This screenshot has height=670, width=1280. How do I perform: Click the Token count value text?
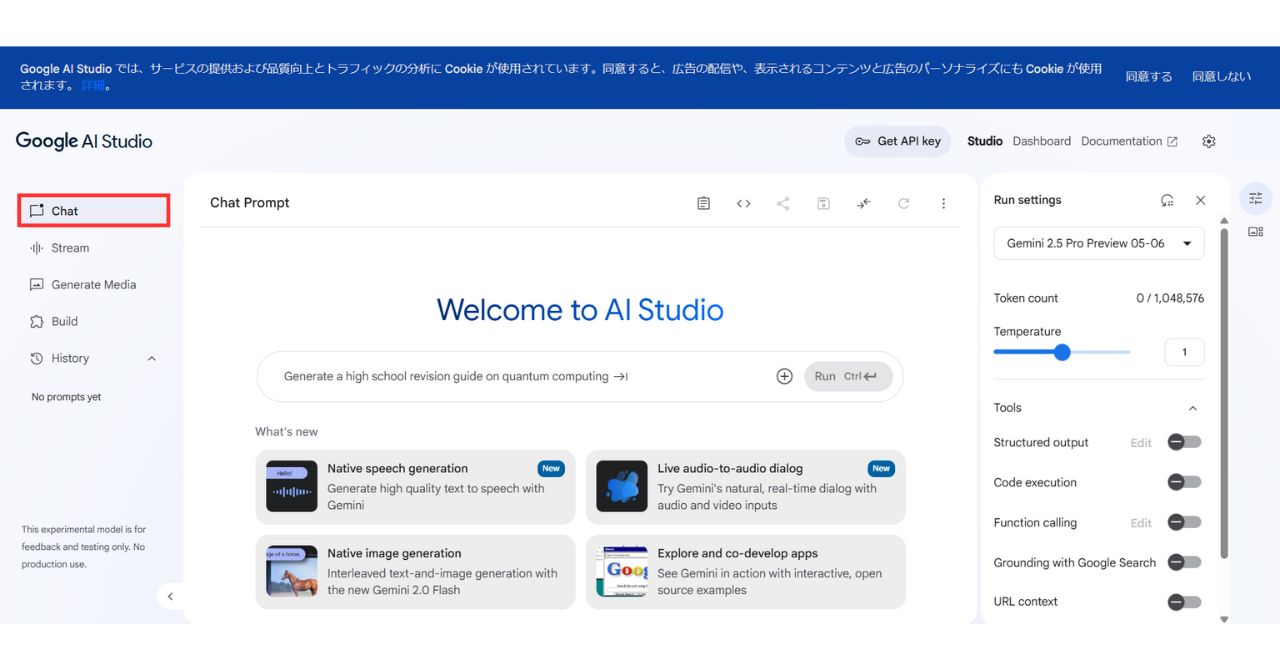pos(1170,298)
